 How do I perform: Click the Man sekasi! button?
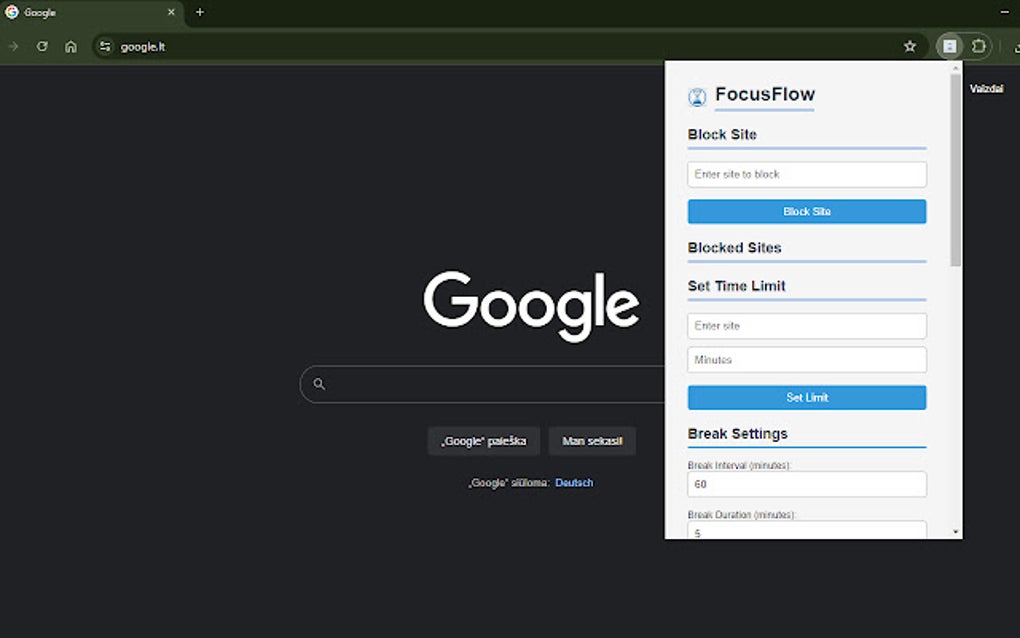click(592, 440)
